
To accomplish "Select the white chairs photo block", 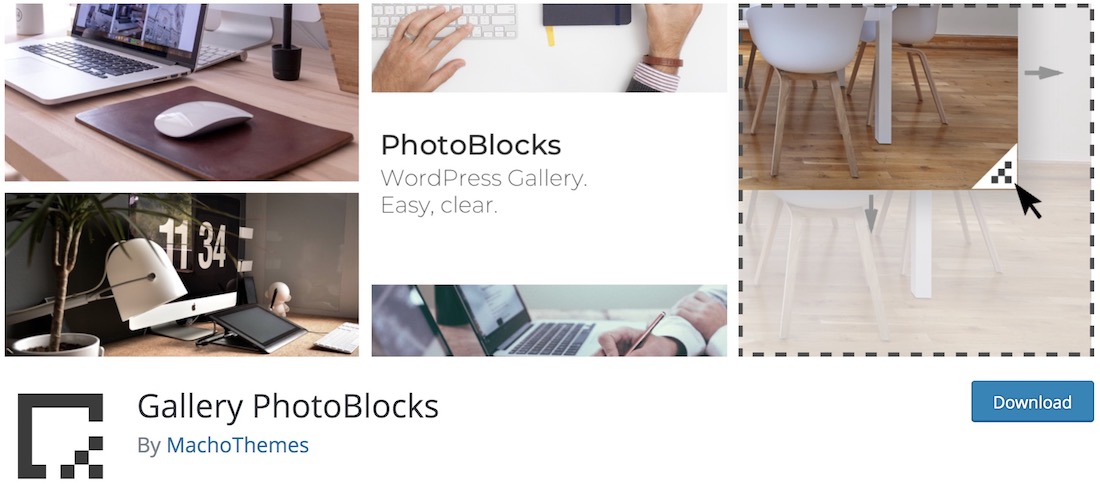I will pyautogui.click(x=878, y=96).
